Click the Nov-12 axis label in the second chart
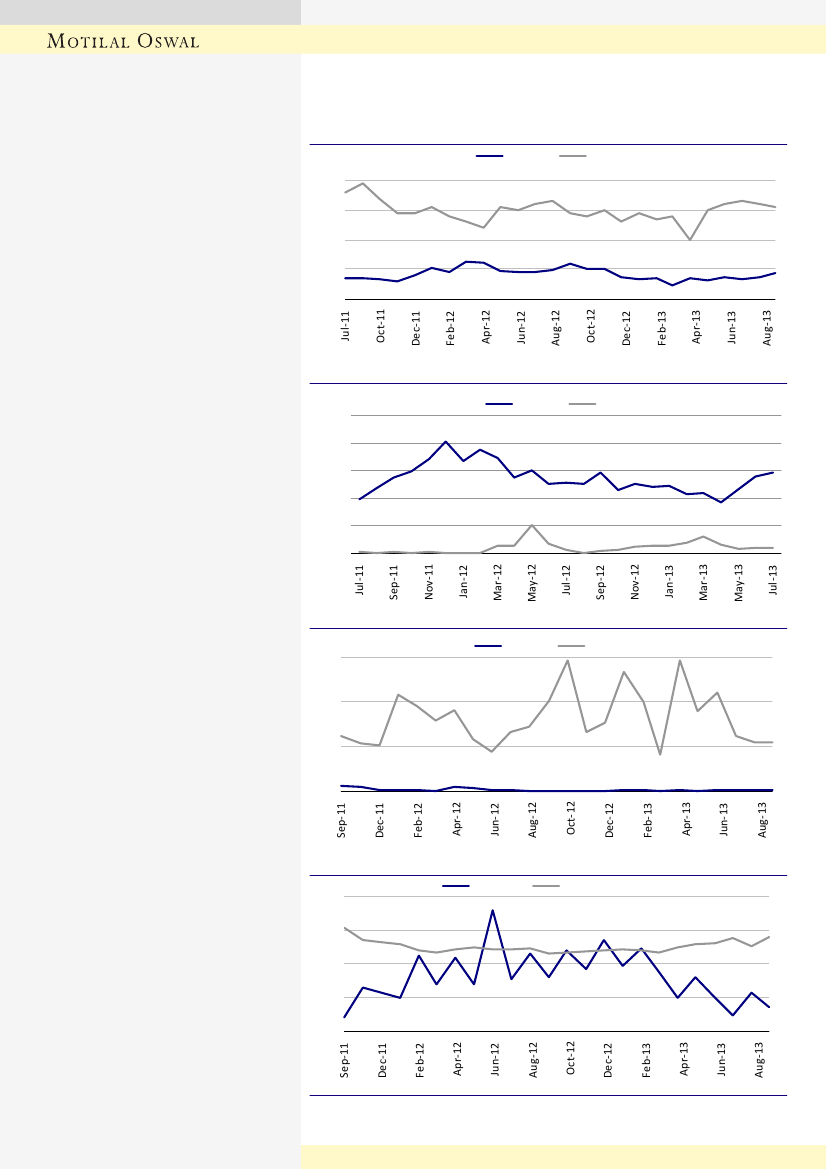 pos(636,580)
